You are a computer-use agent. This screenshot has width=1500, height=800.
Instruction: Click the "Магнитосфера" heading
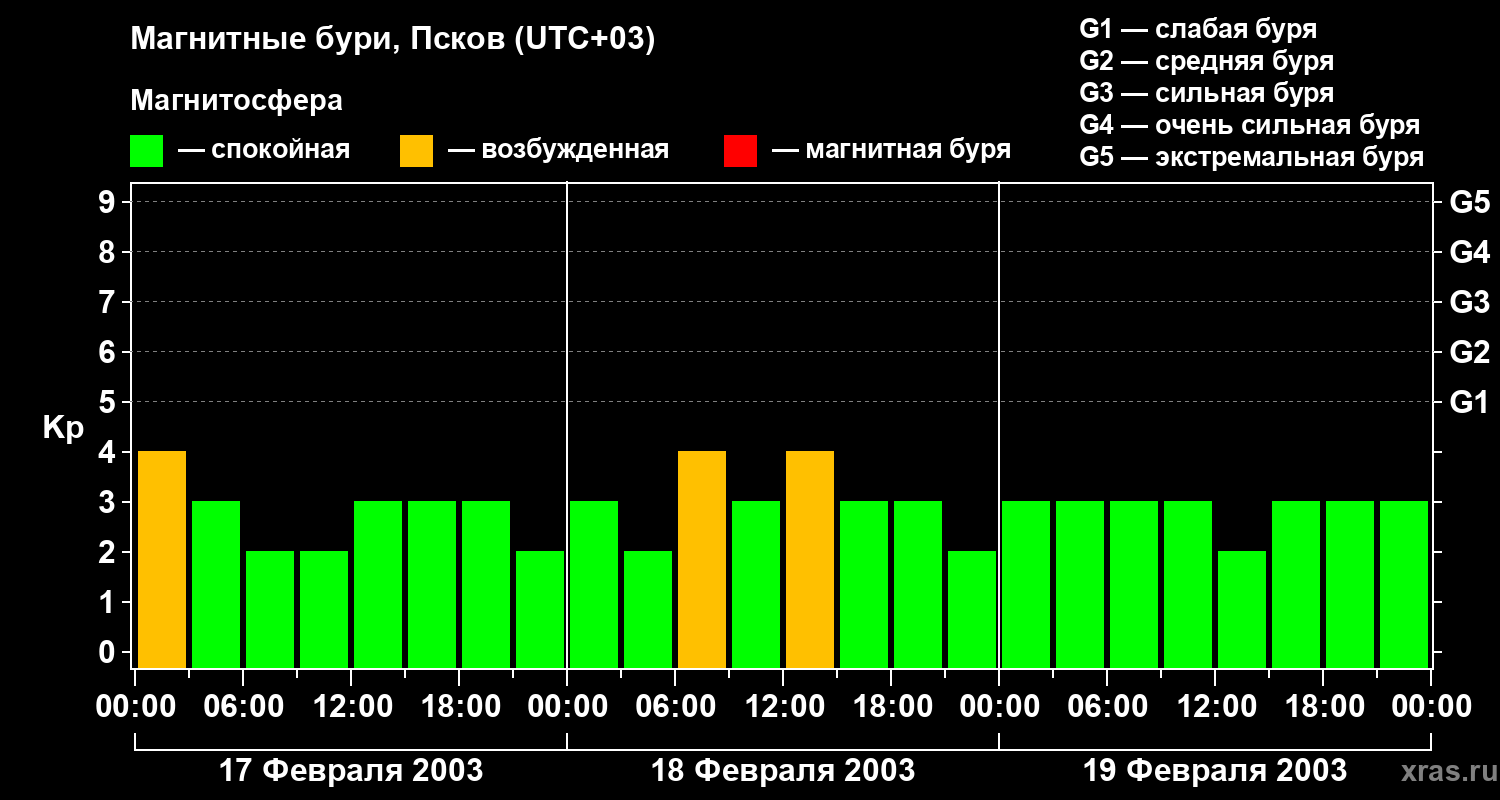point(236,101)
